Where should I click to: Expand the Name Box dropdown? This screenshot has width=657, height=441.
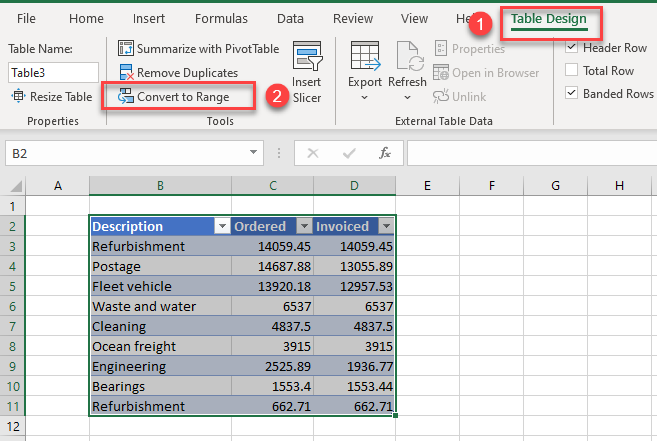[x=255, y=153]
